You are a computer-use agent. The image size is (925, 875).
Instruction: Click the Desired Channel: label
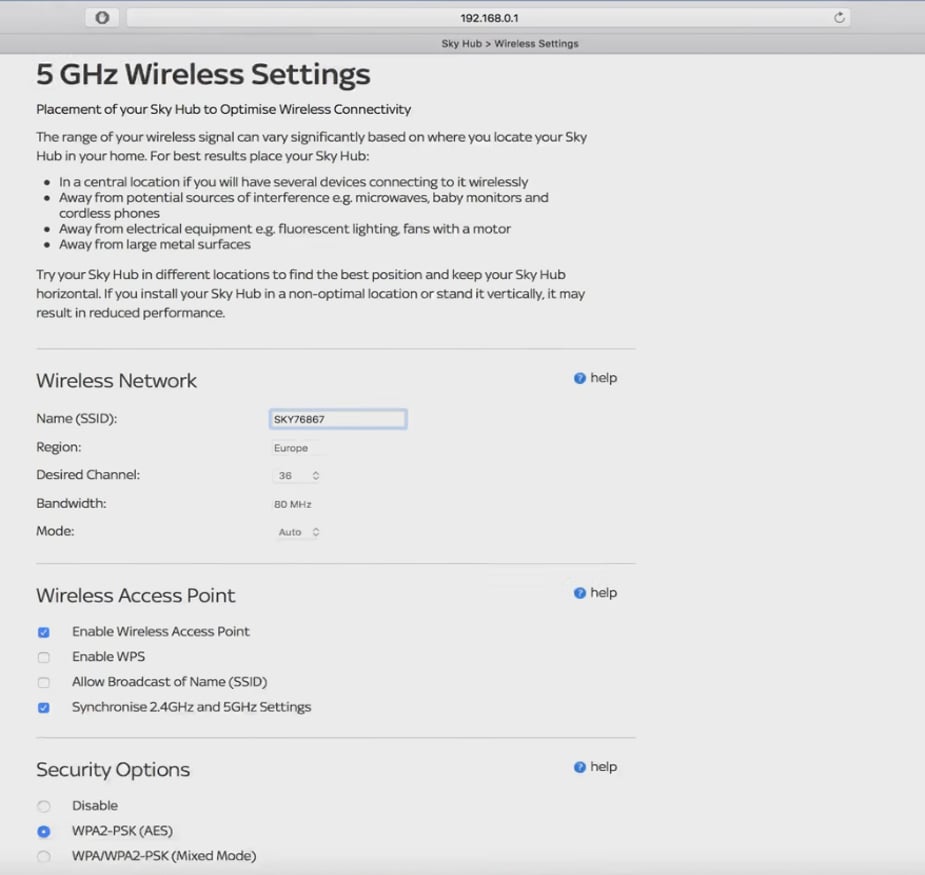(88, 474)
